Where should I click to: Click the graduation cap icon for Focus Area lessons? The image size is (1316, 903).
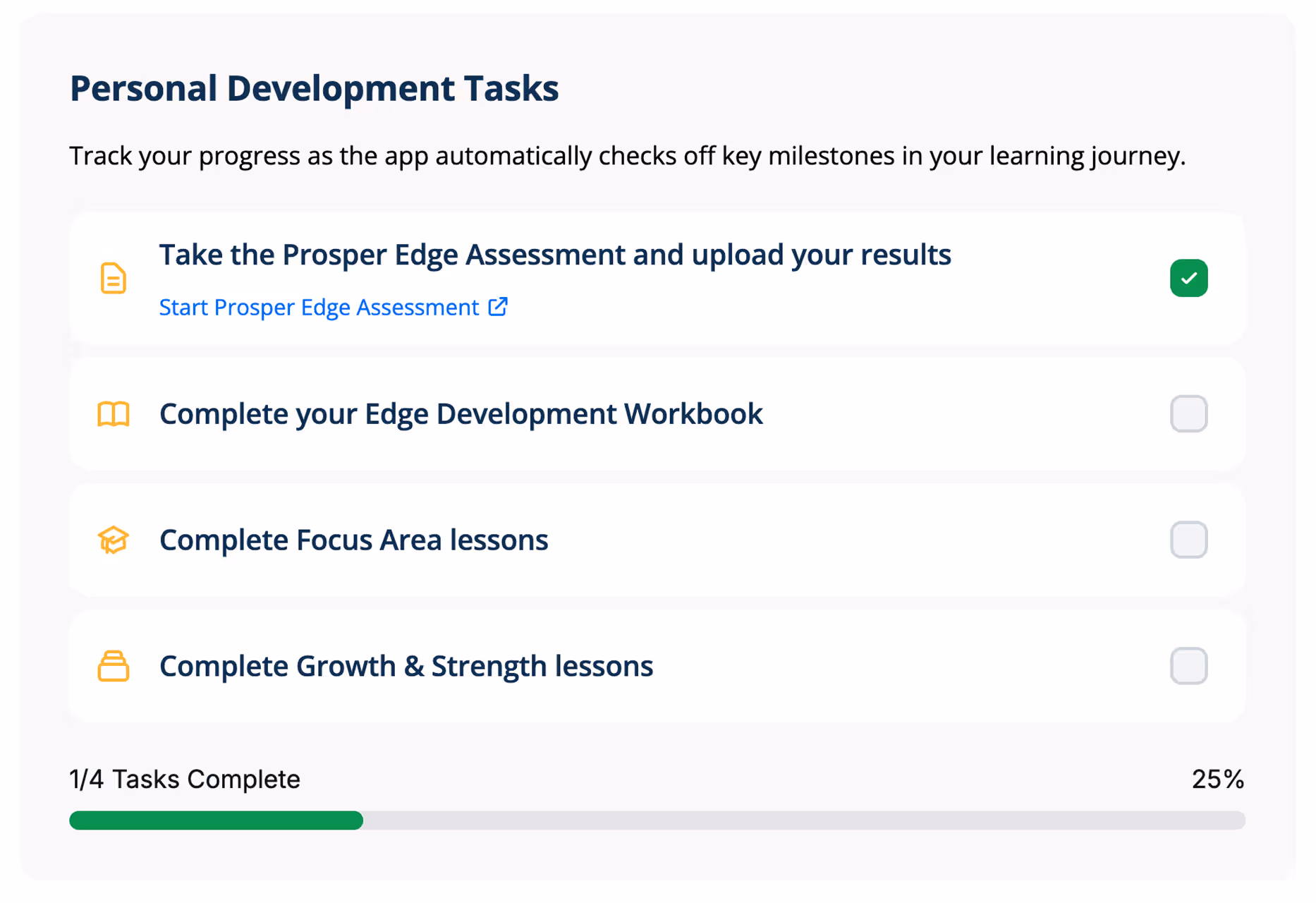coord(114,540)
